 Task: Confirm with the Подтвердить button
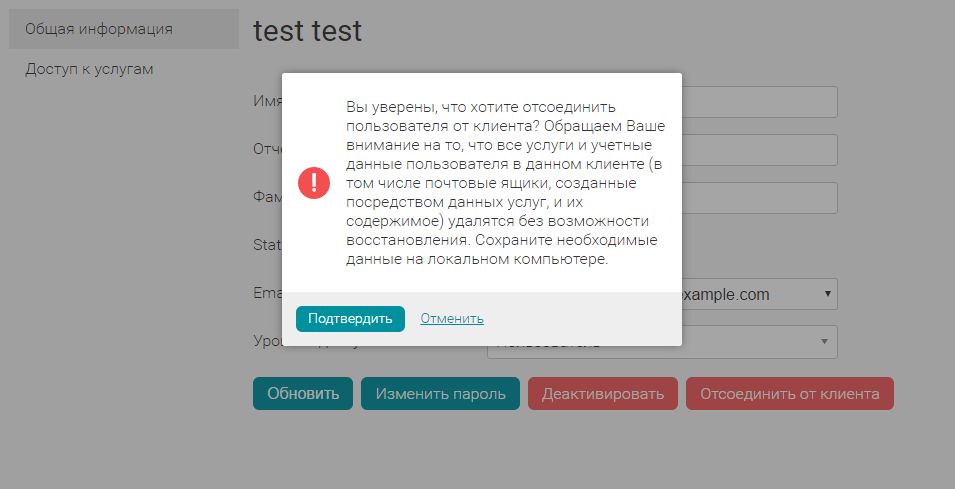pyautogui.click(x=350, y=319)
